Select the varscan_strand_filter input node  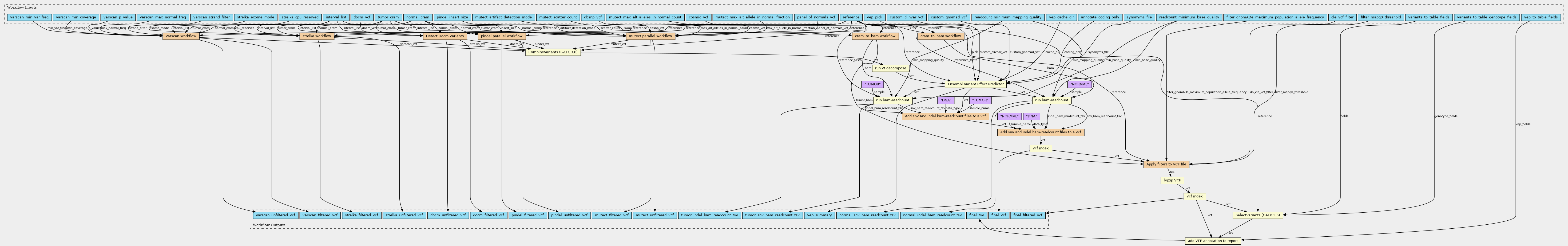coord(211,18)
